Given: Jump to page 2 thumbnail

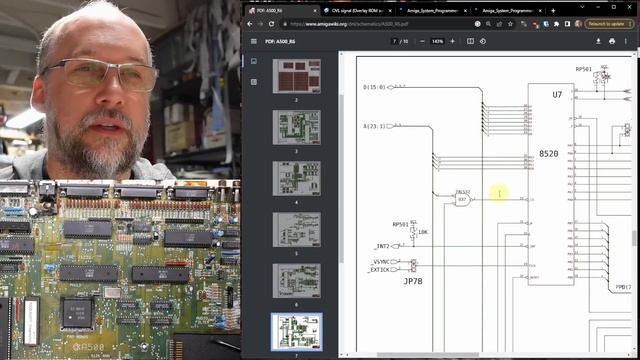Looking at the screenshot, I should [297, 76].
